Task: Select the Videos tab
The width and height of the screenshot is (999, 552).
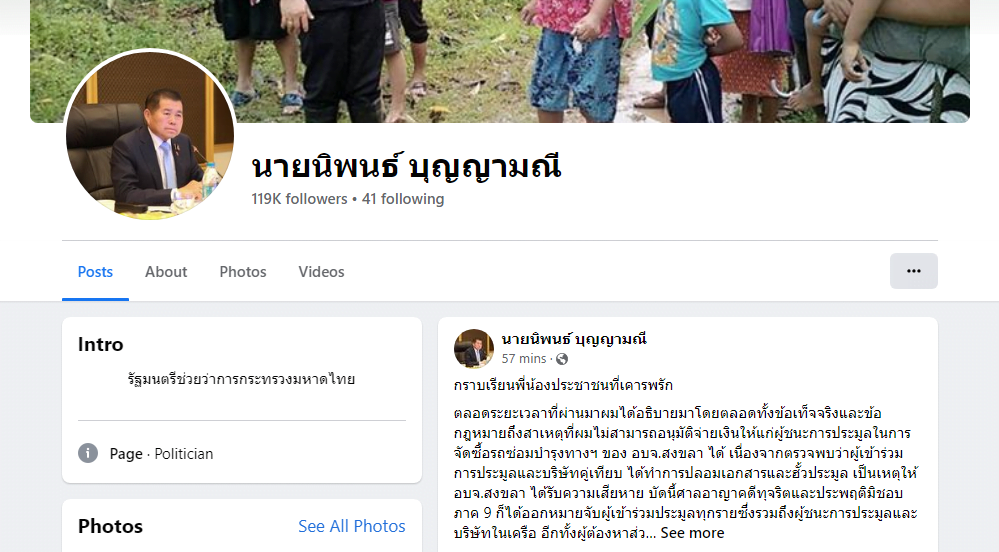Action: (x=321, y=272)
